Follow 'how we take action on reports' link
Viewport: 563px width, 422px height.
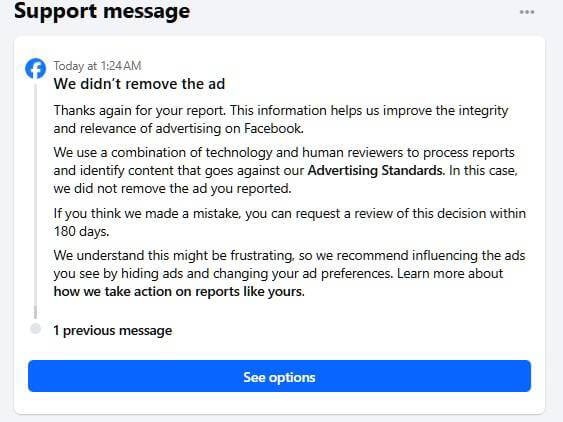[x=179, y=291]
